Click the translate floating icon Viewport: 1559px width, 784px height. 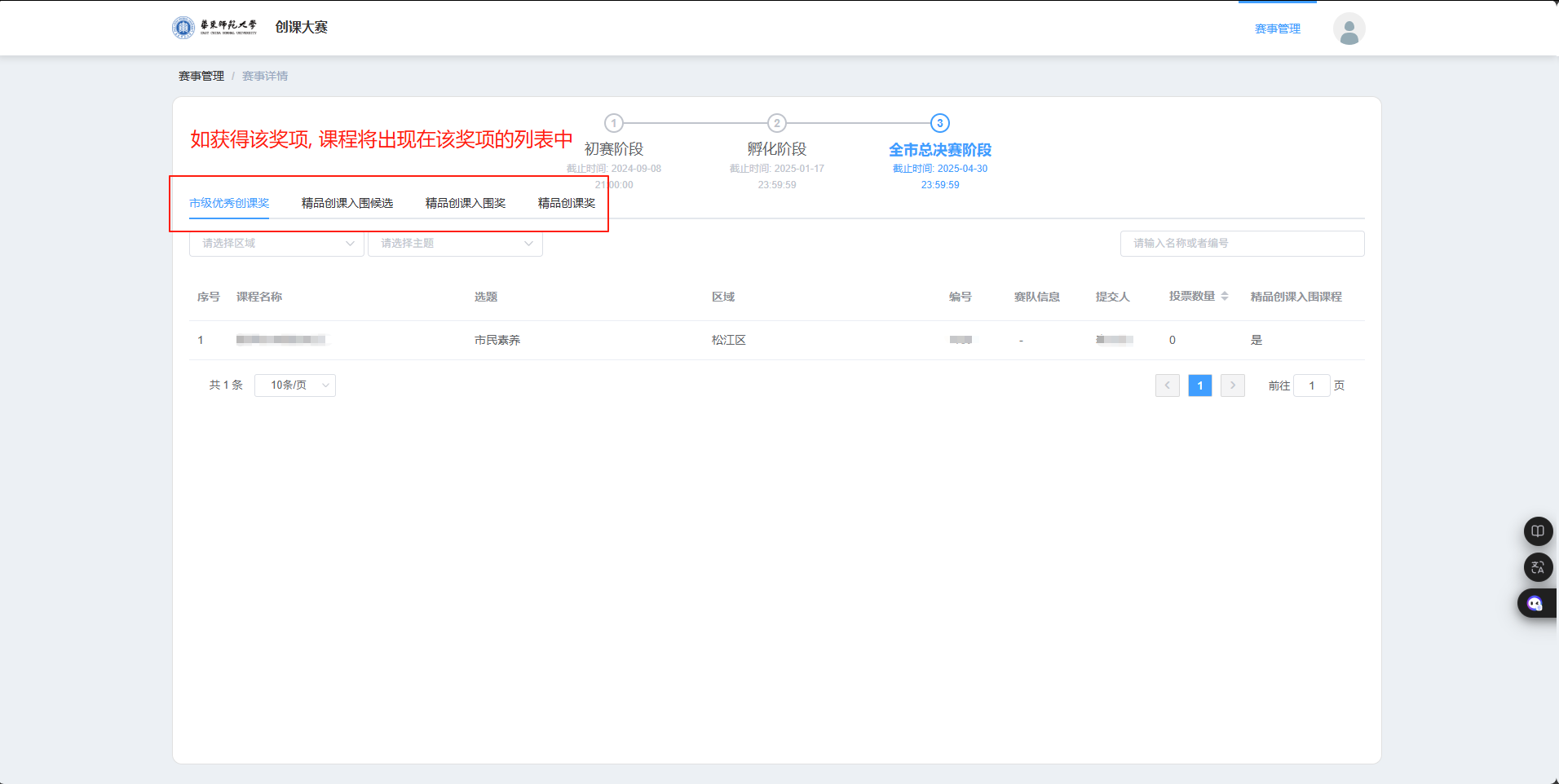coord(1538,567)
